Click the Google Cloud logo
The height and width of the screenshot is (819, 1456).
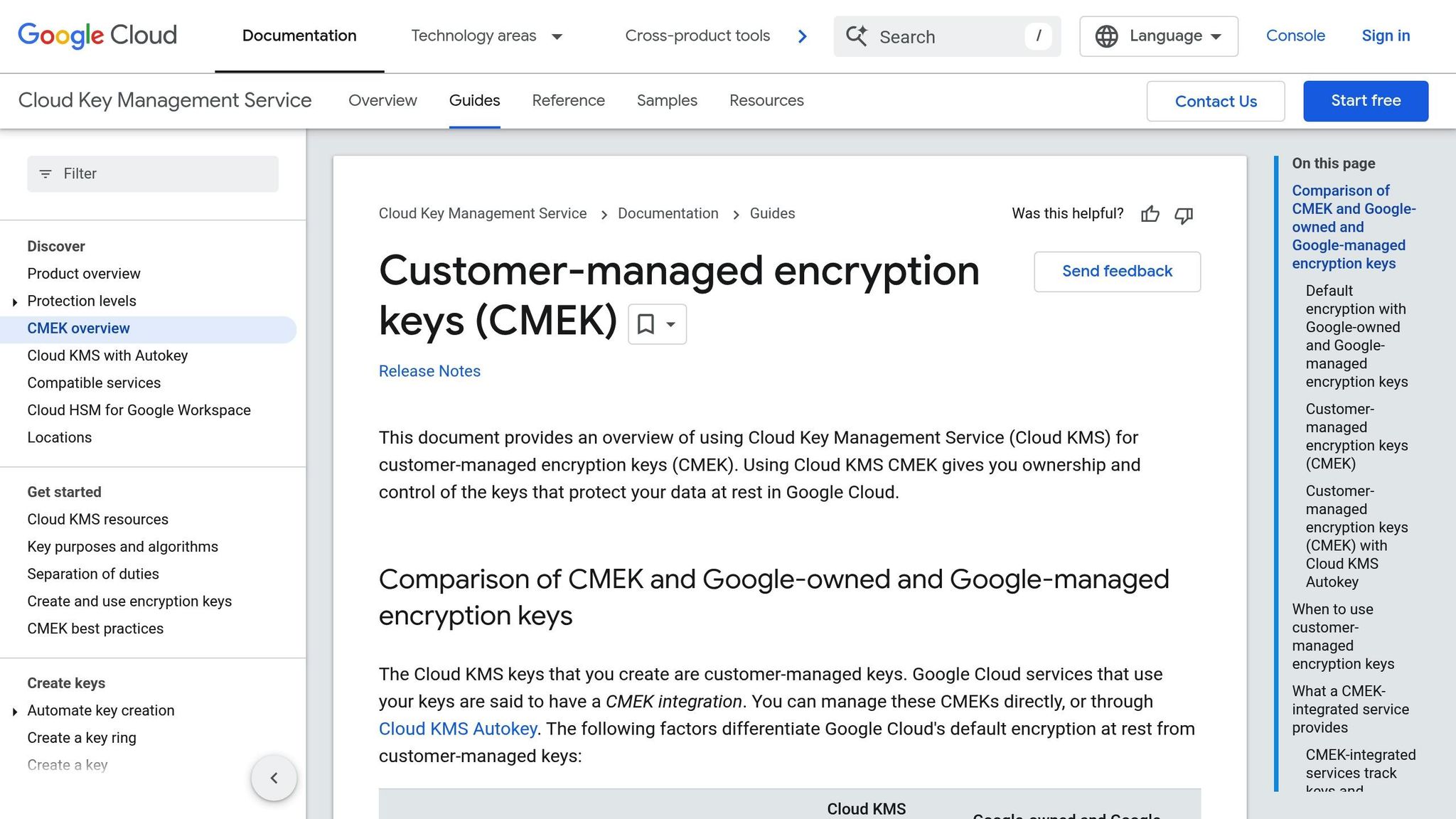click(x=97, y=36)
